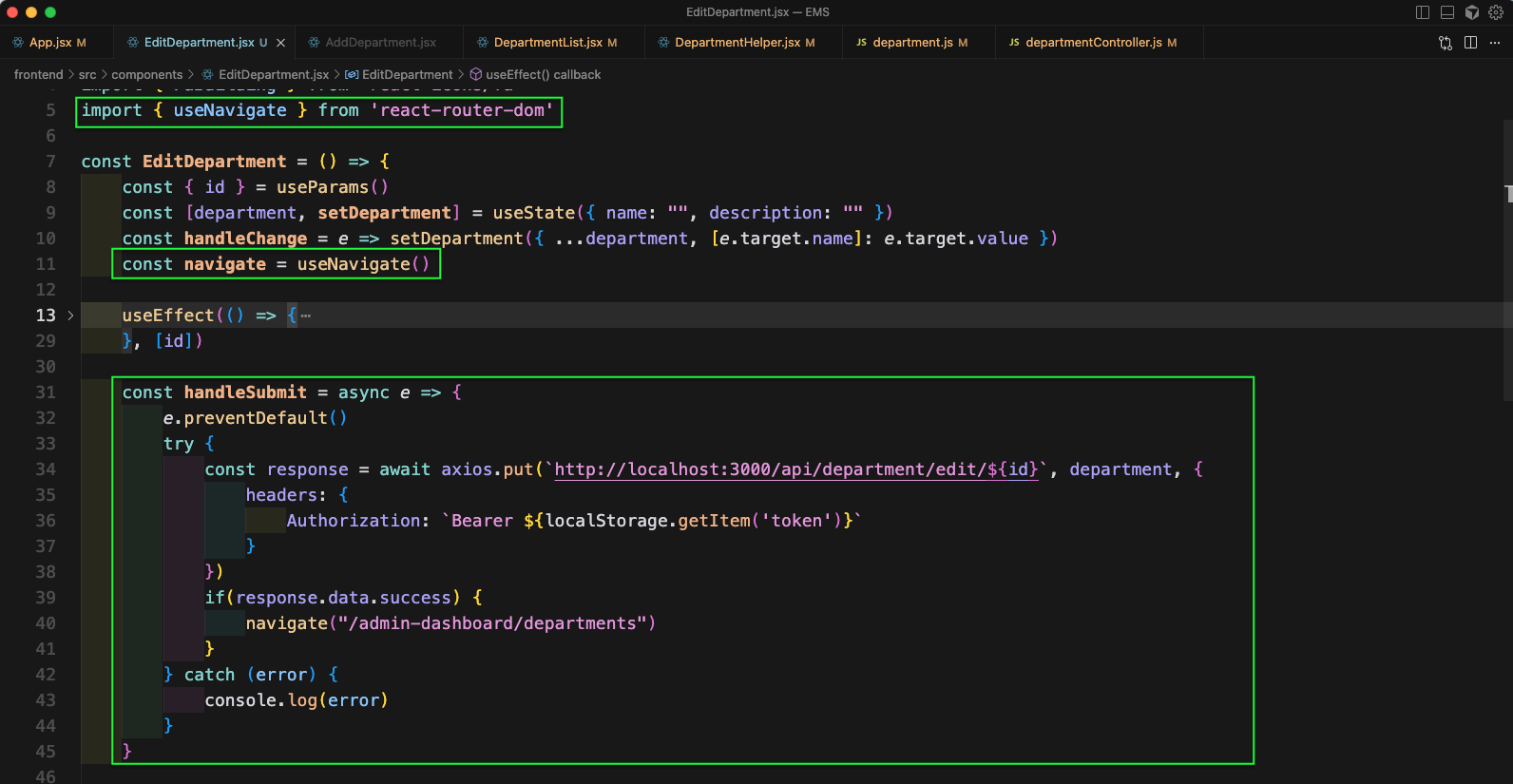Click 'localStorage' on line 36
Screen dimensions: 1513x784
click(606, 521)
